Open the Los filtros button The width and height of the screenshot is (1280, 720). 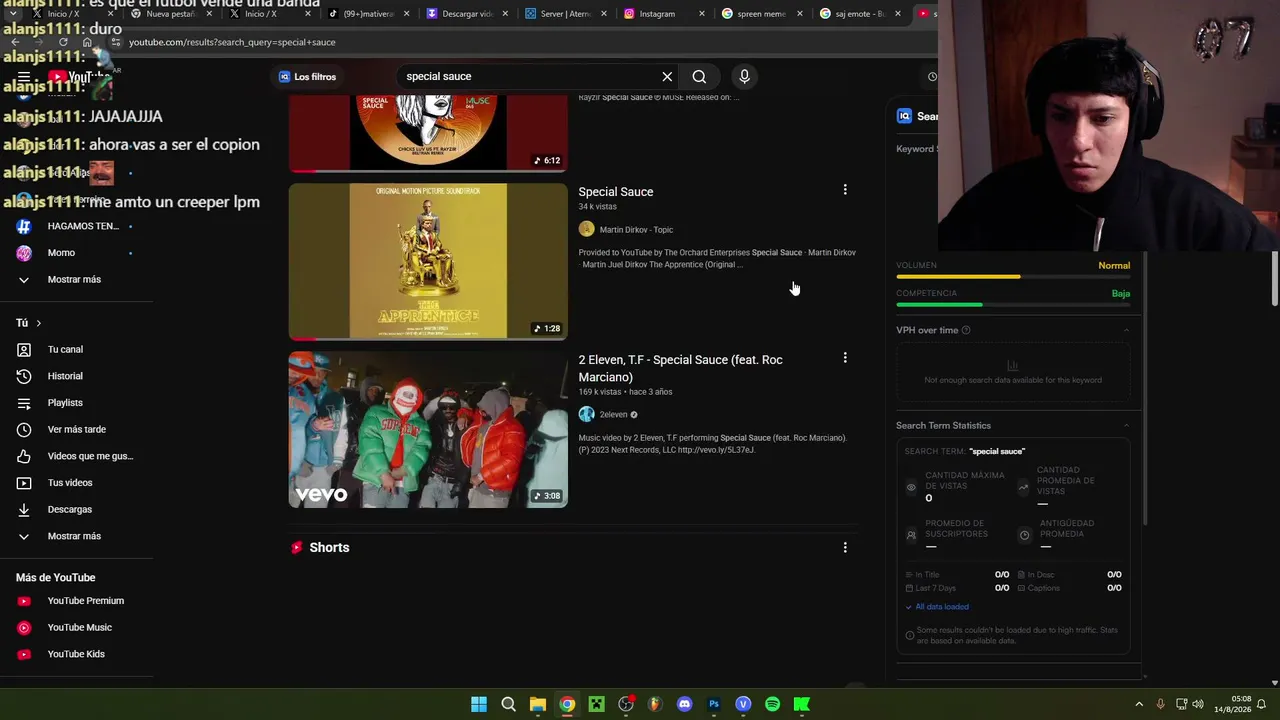coord(308,77)
